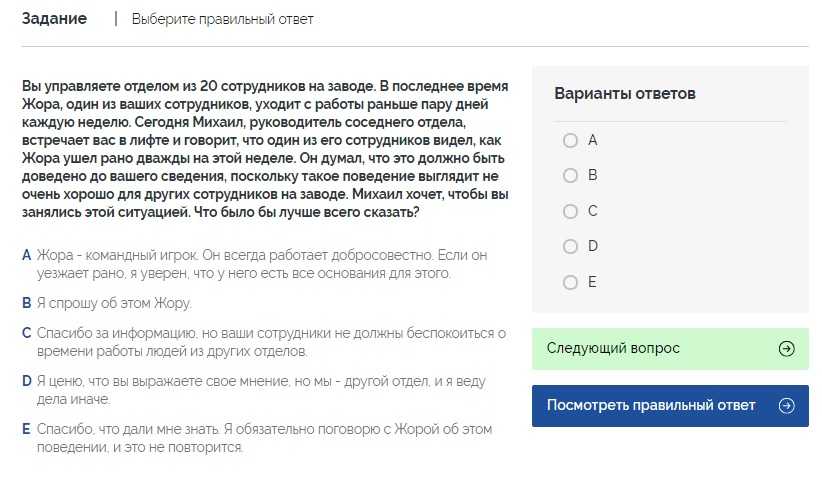Click the 'Варианты ответов' panel heading

tap(625, 93)
